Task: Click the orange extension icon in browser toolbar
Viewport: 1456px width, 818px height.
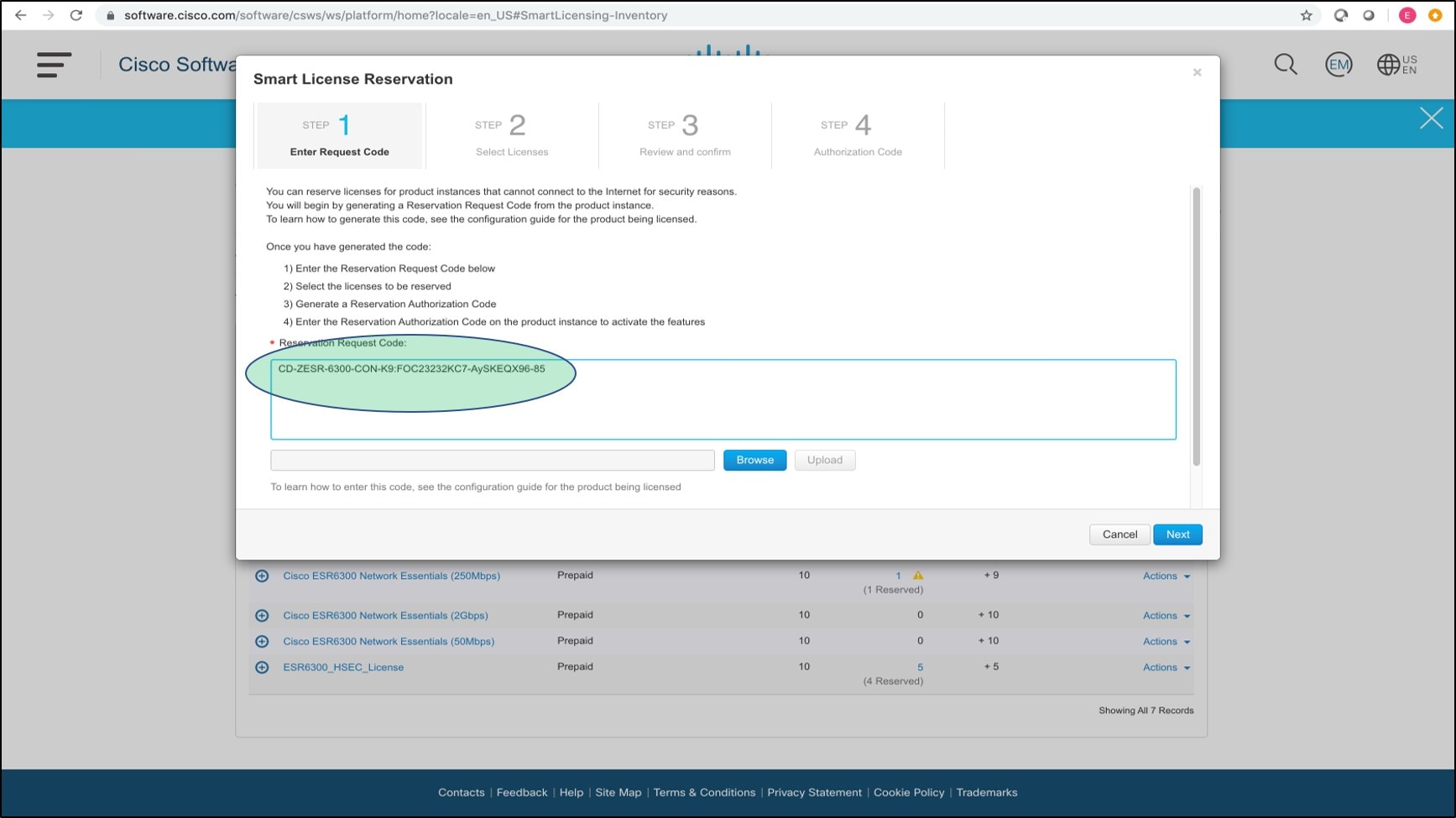Action: 1435,15
